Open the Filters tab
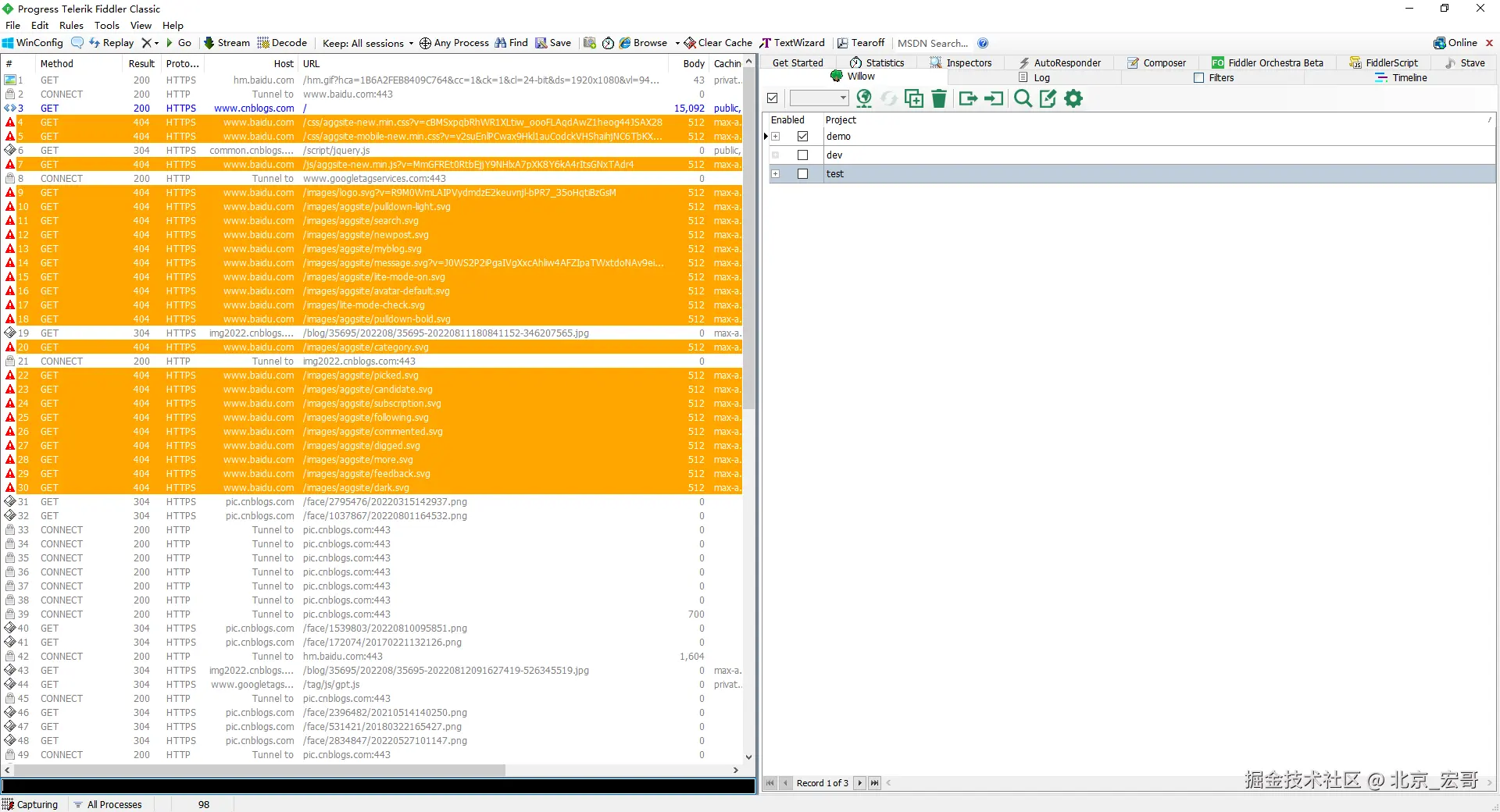Screen dimensions: 1500x812 point(1214,78)
